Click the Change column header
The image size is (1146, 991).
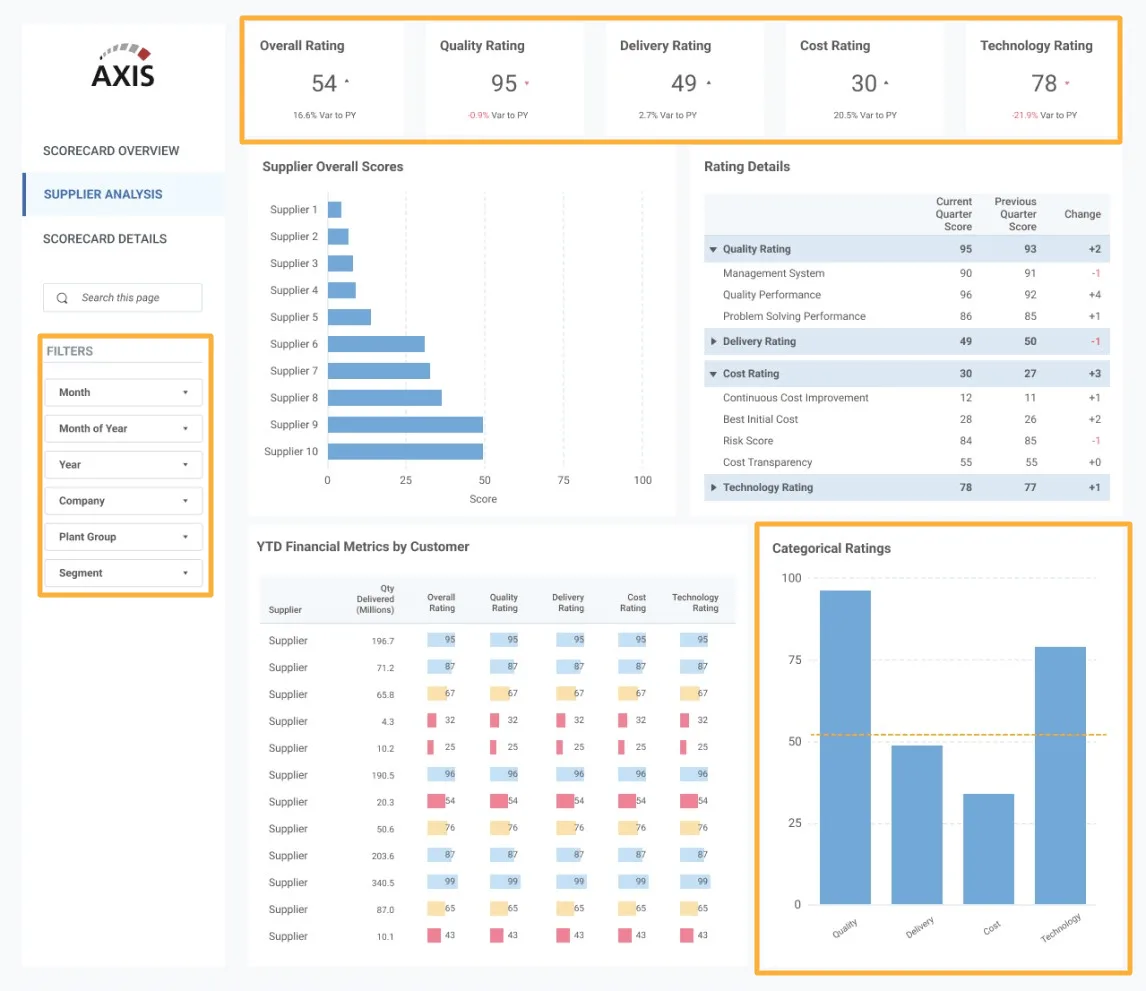[x=1082, y=214]
